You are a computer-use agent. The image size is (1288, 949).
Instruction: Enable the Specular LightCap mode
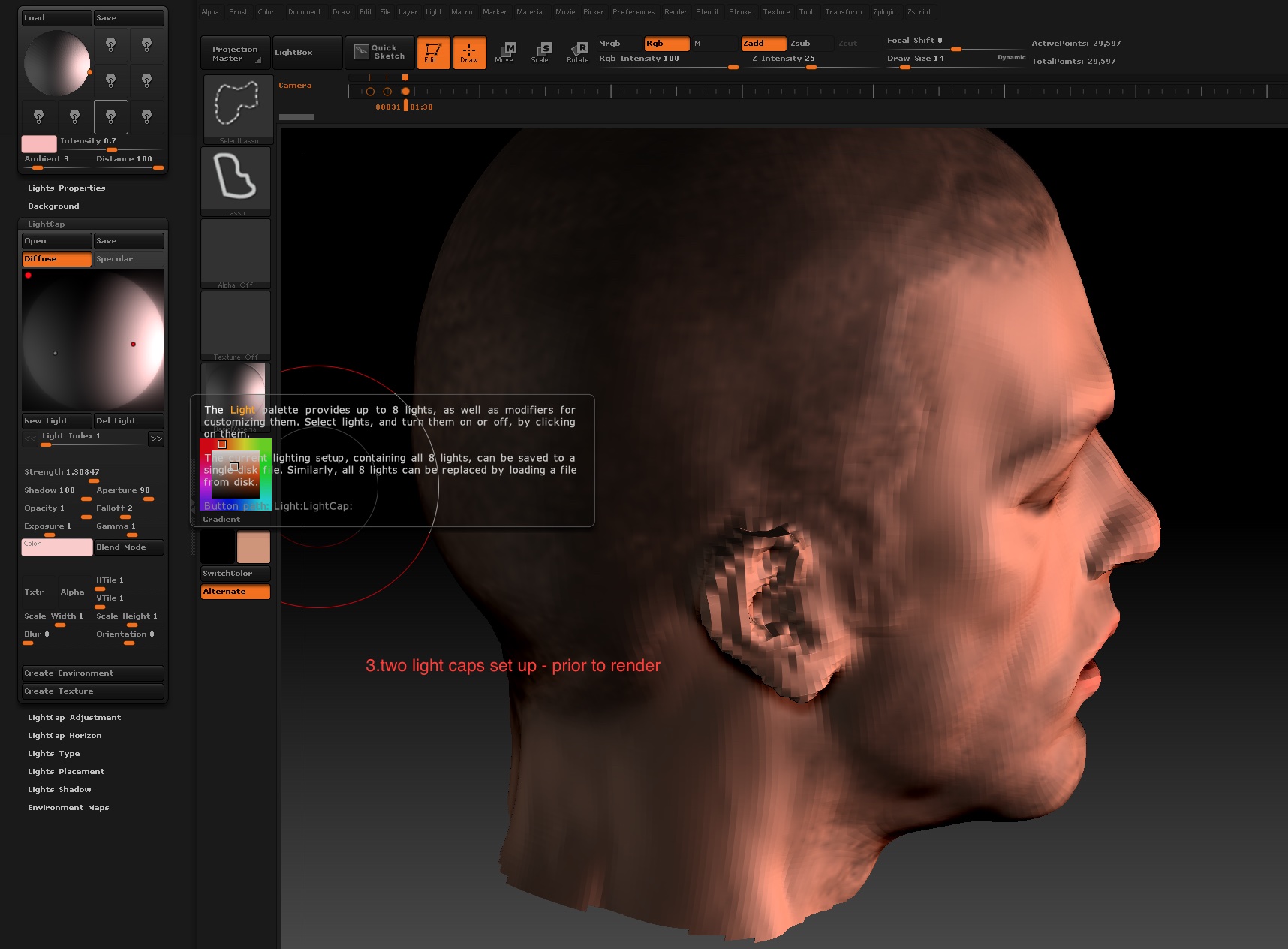click(129, 259)
